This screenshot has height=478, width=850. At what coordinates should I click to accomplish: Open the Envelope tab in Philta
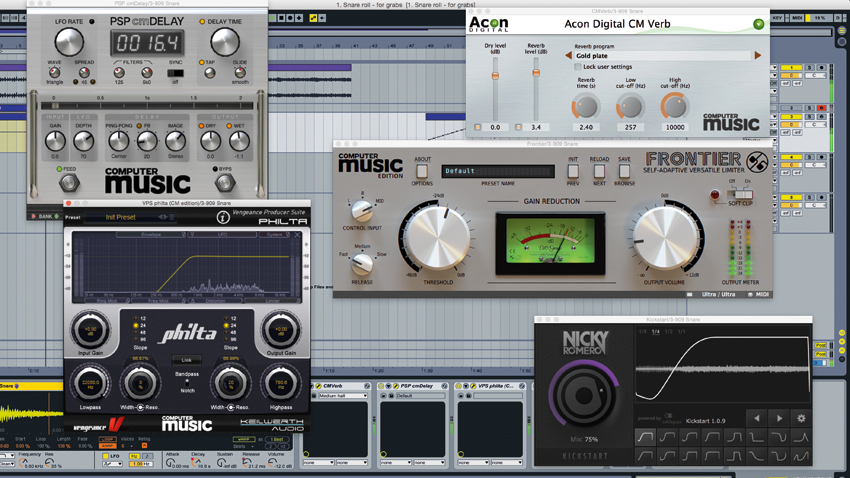151,235
